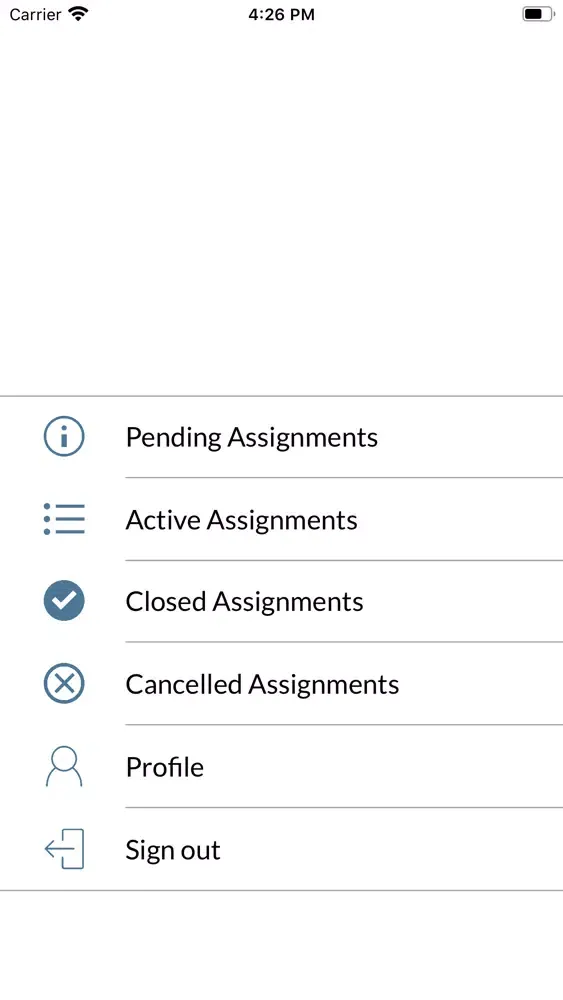
Task: Click the battery indicator in status bar
Action: click(538, 14)
